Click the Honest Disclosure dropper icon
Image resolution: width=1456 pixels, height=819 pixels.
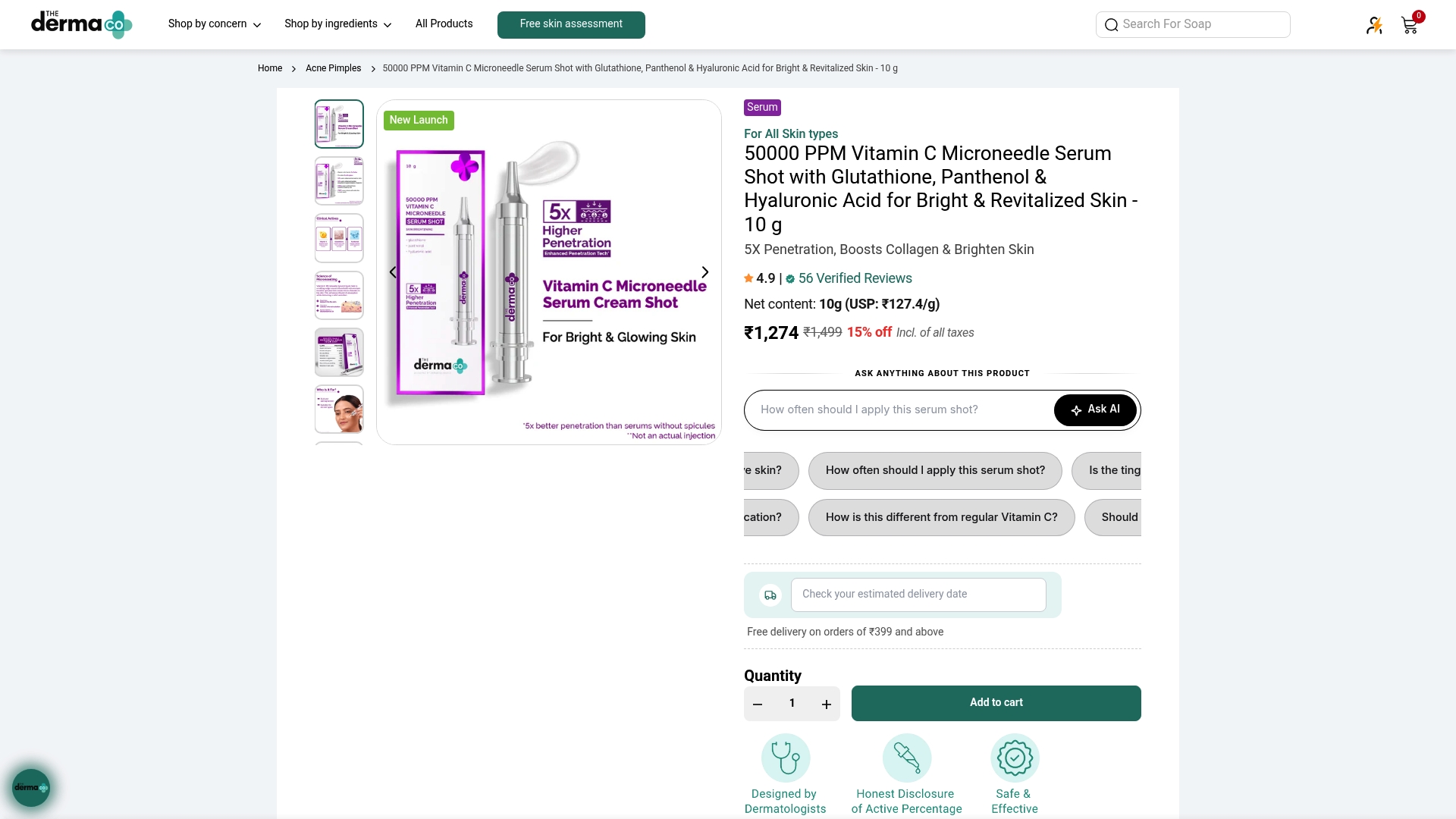point(907,758)
